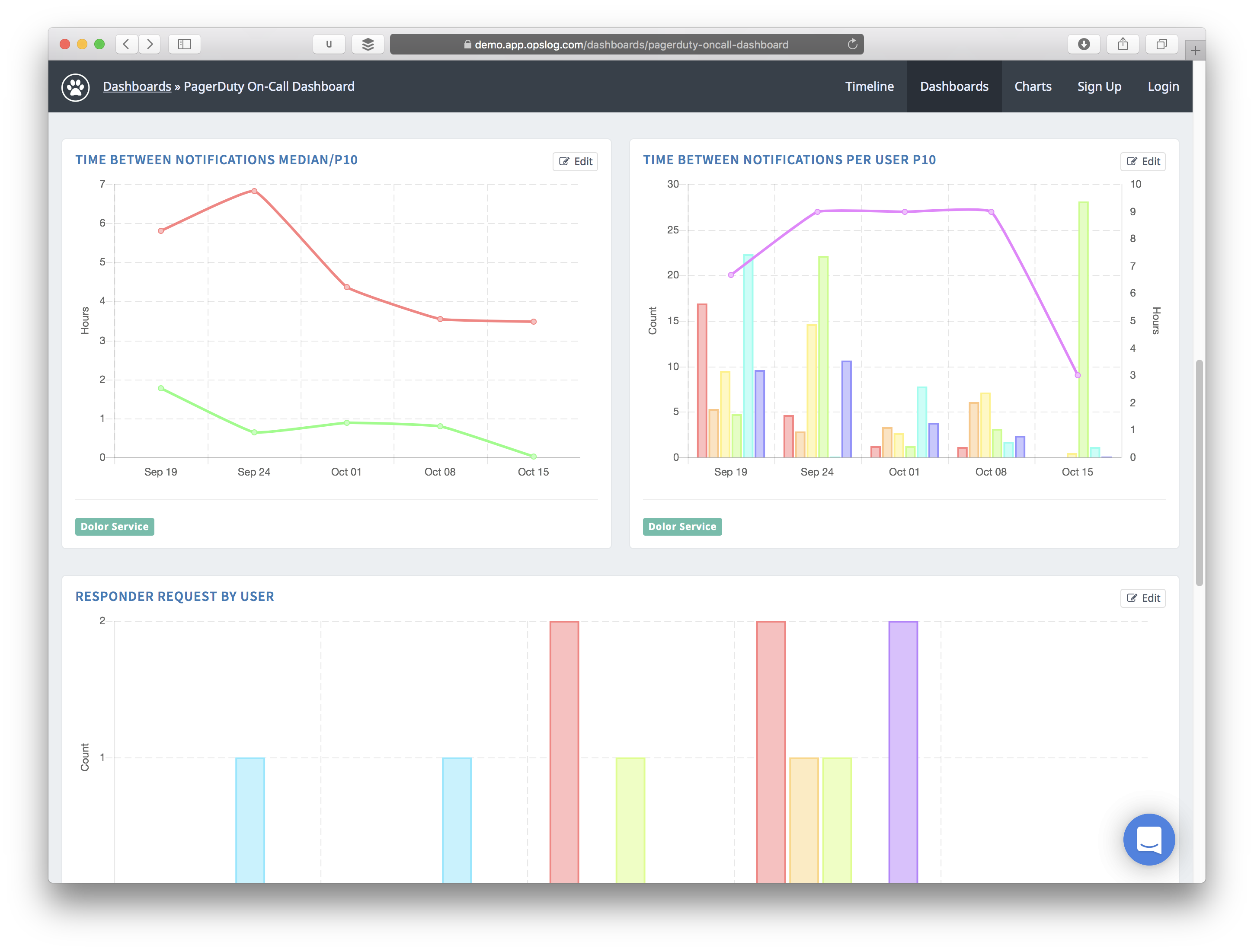Open new tab with plus button
This screenshot has width=1254, height=952.
pyautogui.click(x=1195, y=51)
